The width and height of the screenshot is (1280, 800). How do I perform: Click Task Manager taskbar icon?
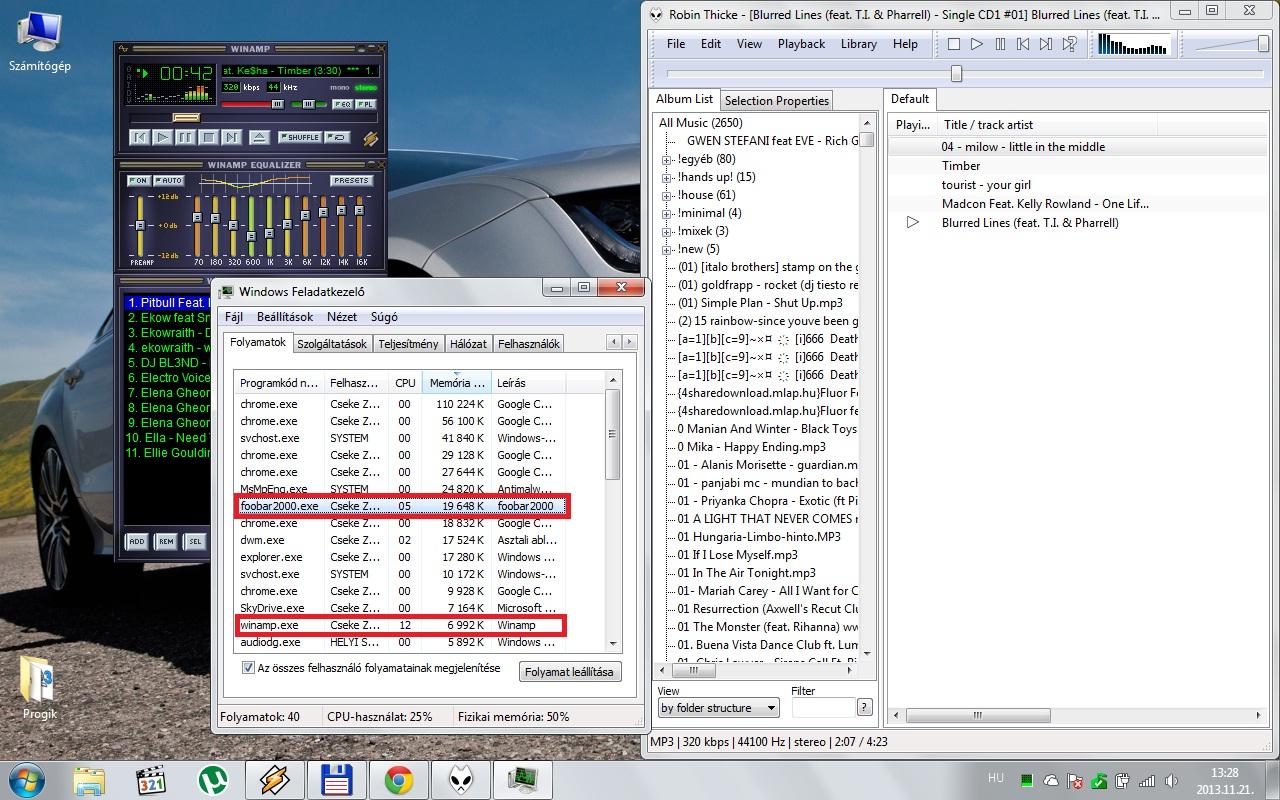[x=523, y=780]
